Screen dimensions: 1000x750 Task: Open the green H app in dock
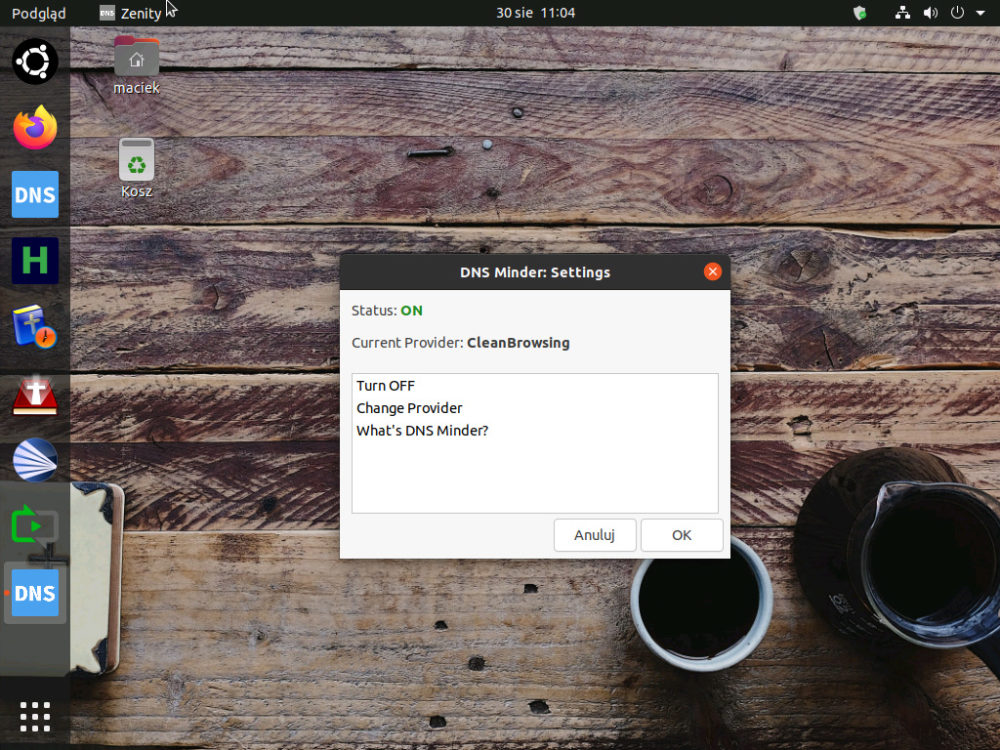(35, 261)
